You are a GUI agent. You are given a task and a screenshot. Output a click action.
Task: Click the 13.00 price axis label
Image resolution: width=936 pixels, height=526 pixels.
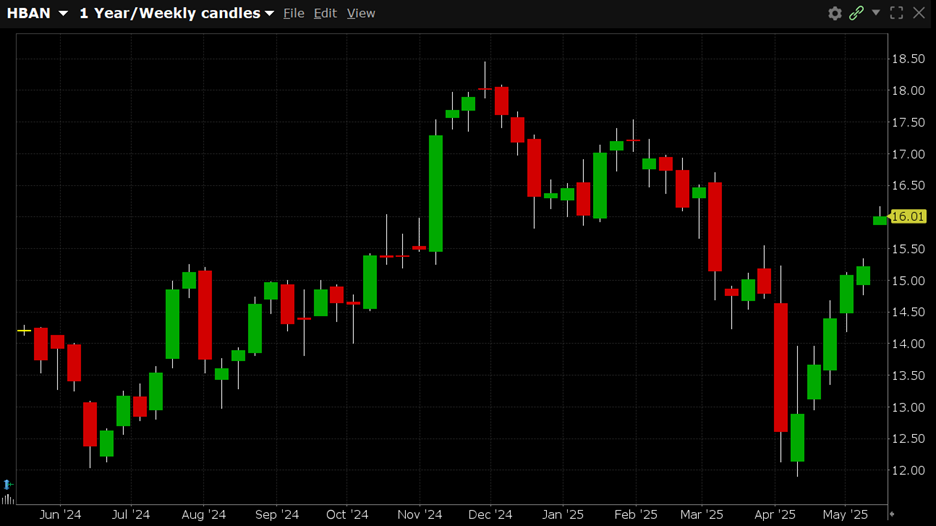pos(908,407)
